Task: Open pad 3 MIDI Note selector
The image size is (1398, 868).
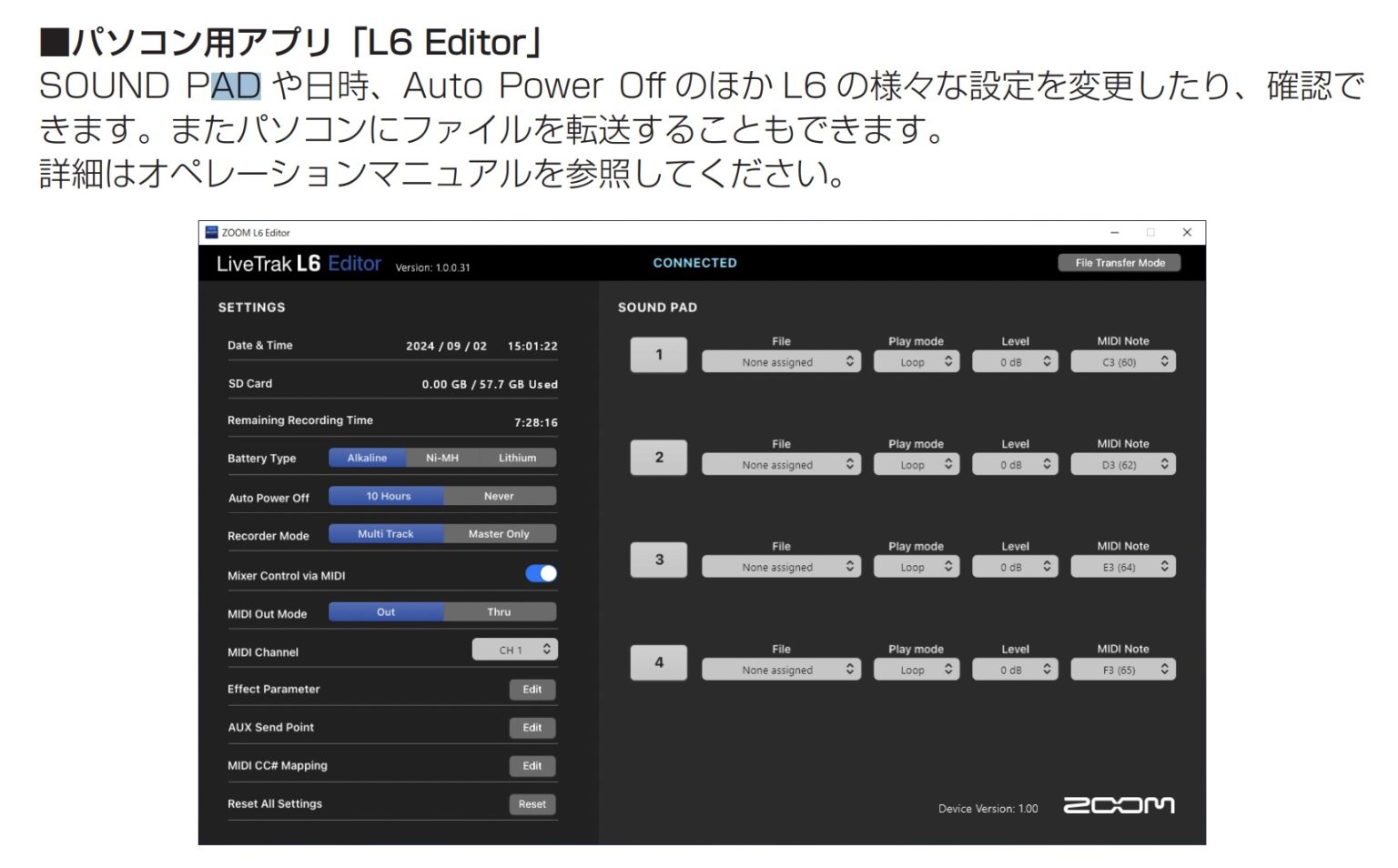Action: [1123, 566]
